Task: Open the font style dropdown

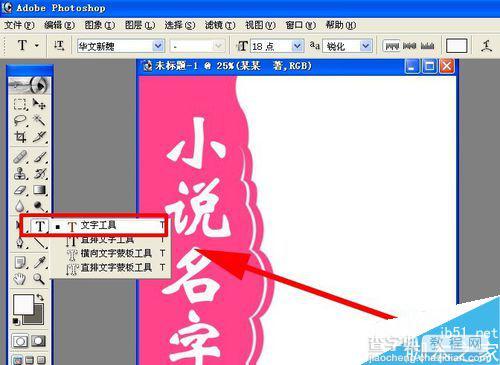Action: point(218,46)
